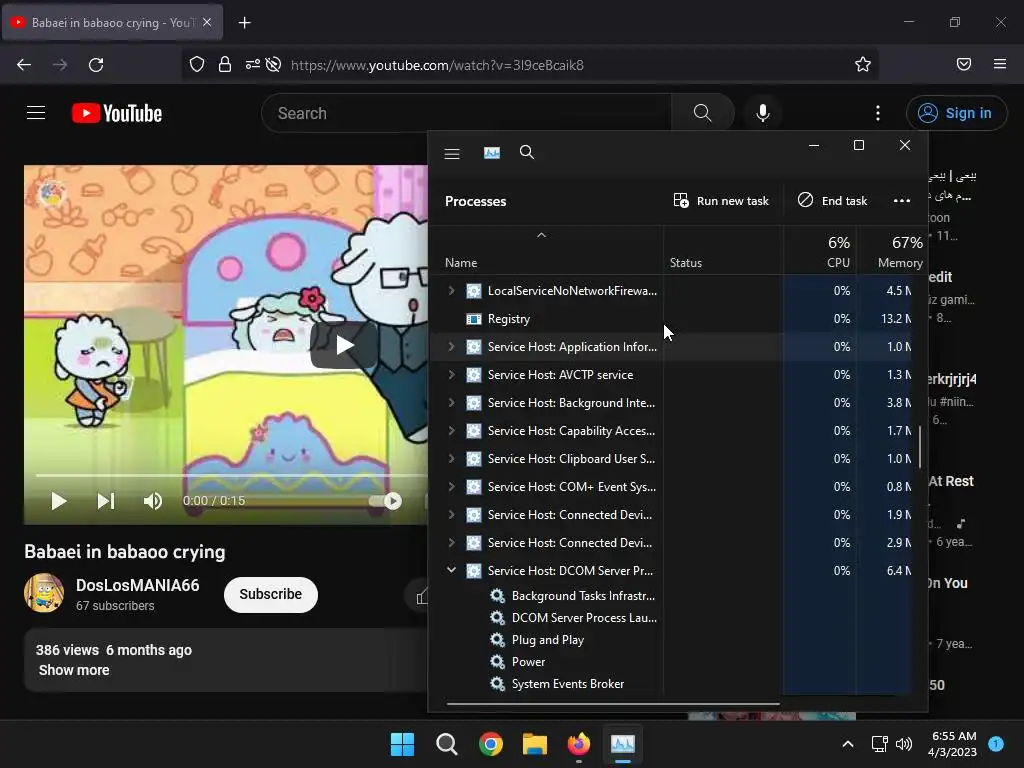This screenshot has height=768, width=1024.
Task: Open a new Firefox tab
Action: tap(244, 23)
